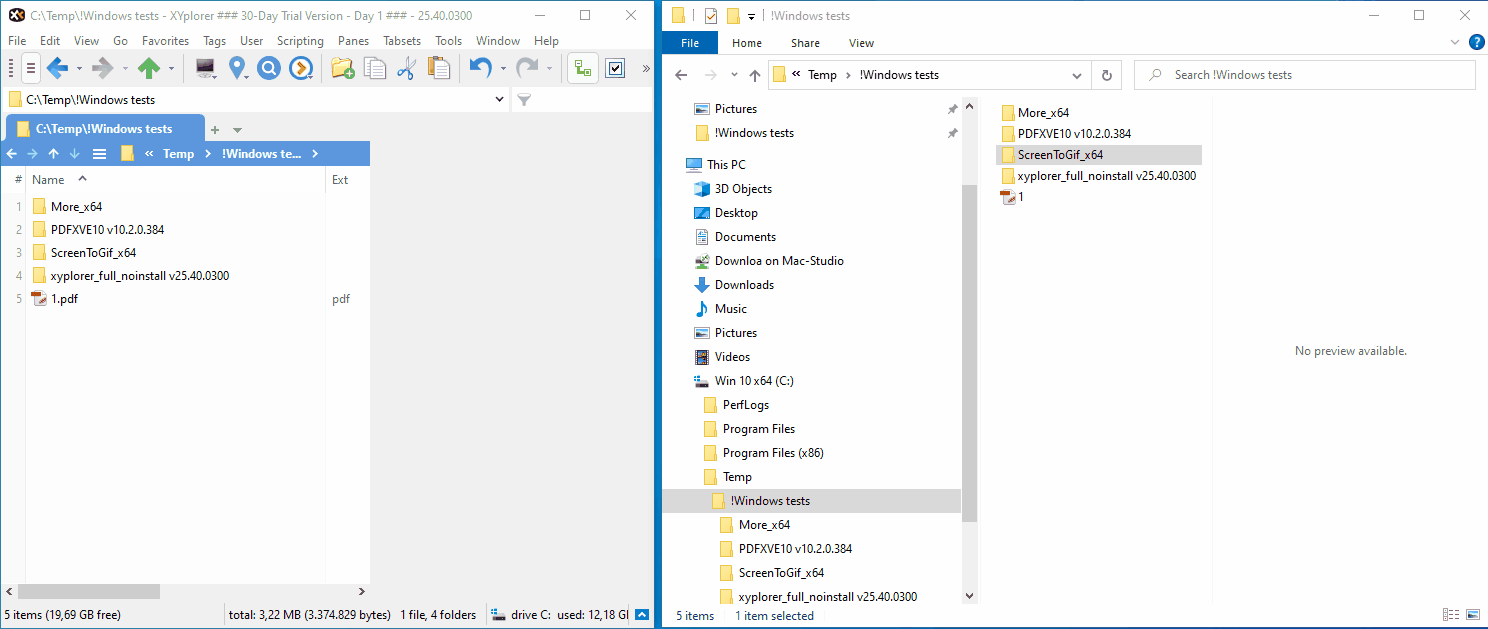The width and height of the screenshot is (1488, 629).
Task: Switch to the View ribbon tab
Action: (x=861, y=43)
